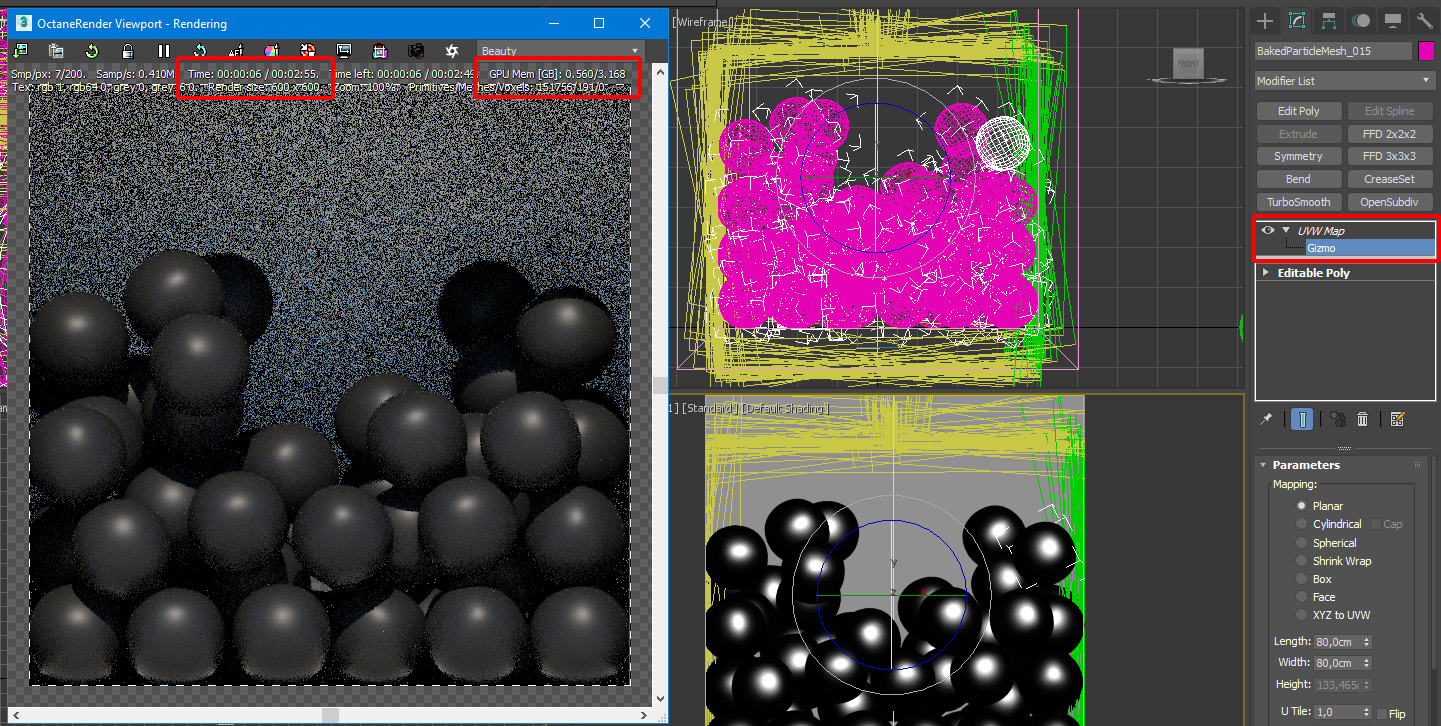This screenshot has width=1441, height=726.
Task: Apply the Edit Poly modifier button
Action: (x=1298, y=111)
